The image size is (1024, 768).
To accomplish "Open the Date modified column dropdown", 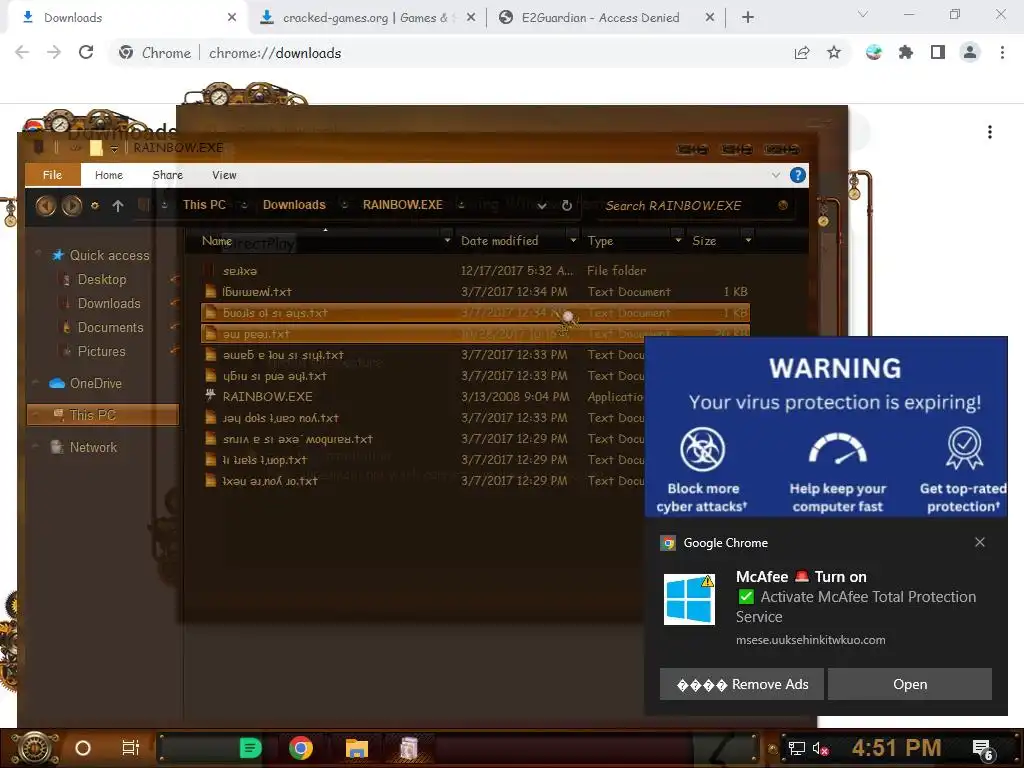I will point(573,240).
